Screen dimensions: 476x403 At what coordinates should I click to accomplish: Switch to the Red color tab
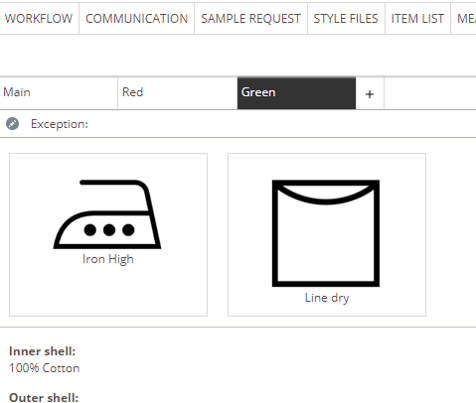tap(177, 93)
